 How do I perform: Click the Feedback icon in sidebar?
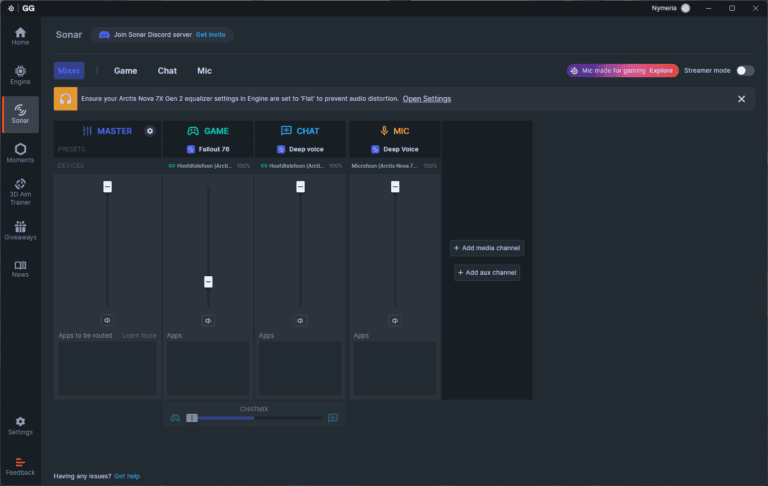click(x=20, y=463)
